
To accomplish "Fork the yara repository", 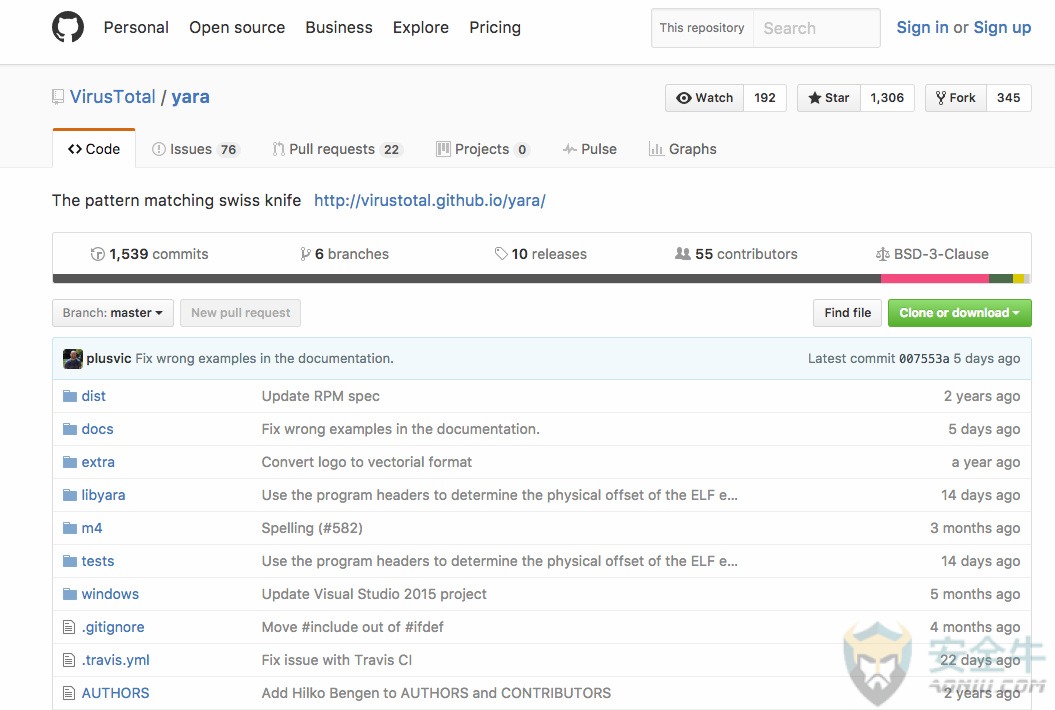I will [956, 98].
